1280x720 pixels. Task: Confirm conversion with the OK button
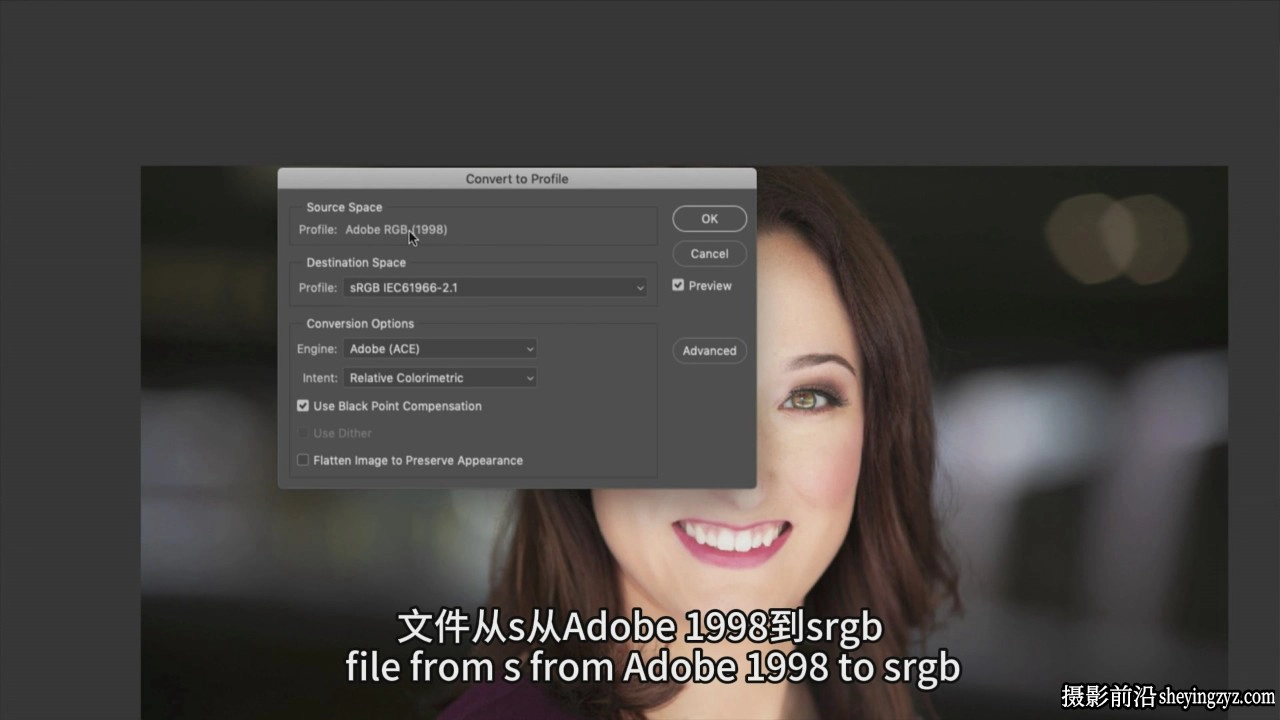coord(709,219)
